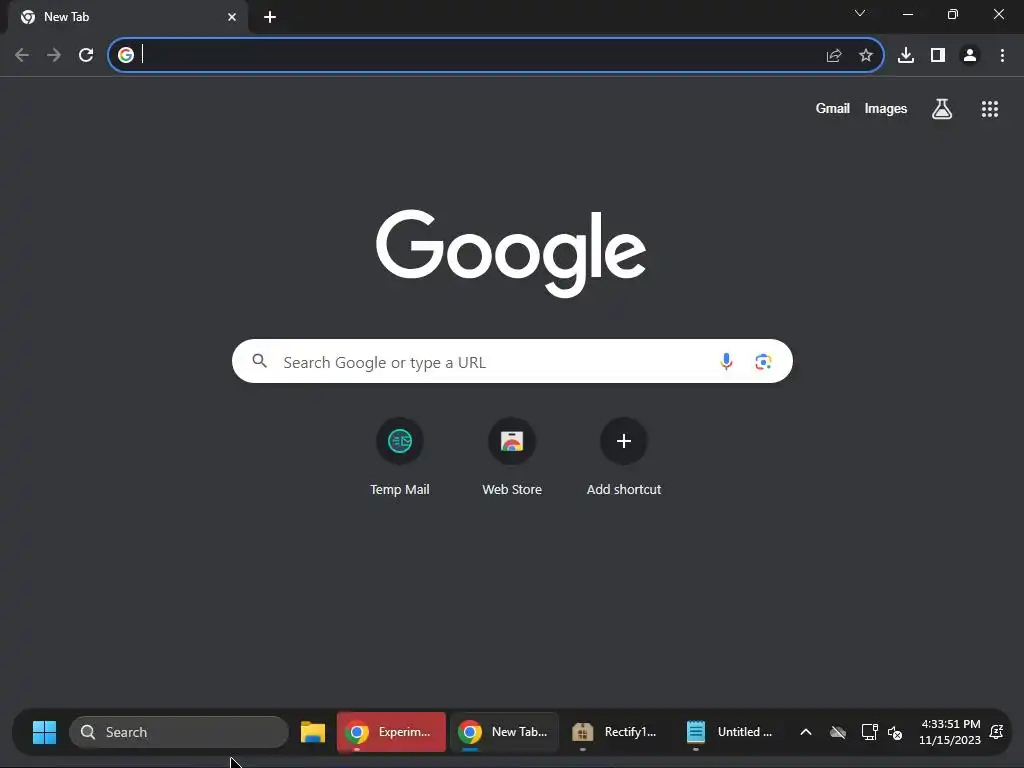Select the New Tab browser tab
The image size is (1024, 768).
pyautogui.click(x=128, y=17)
